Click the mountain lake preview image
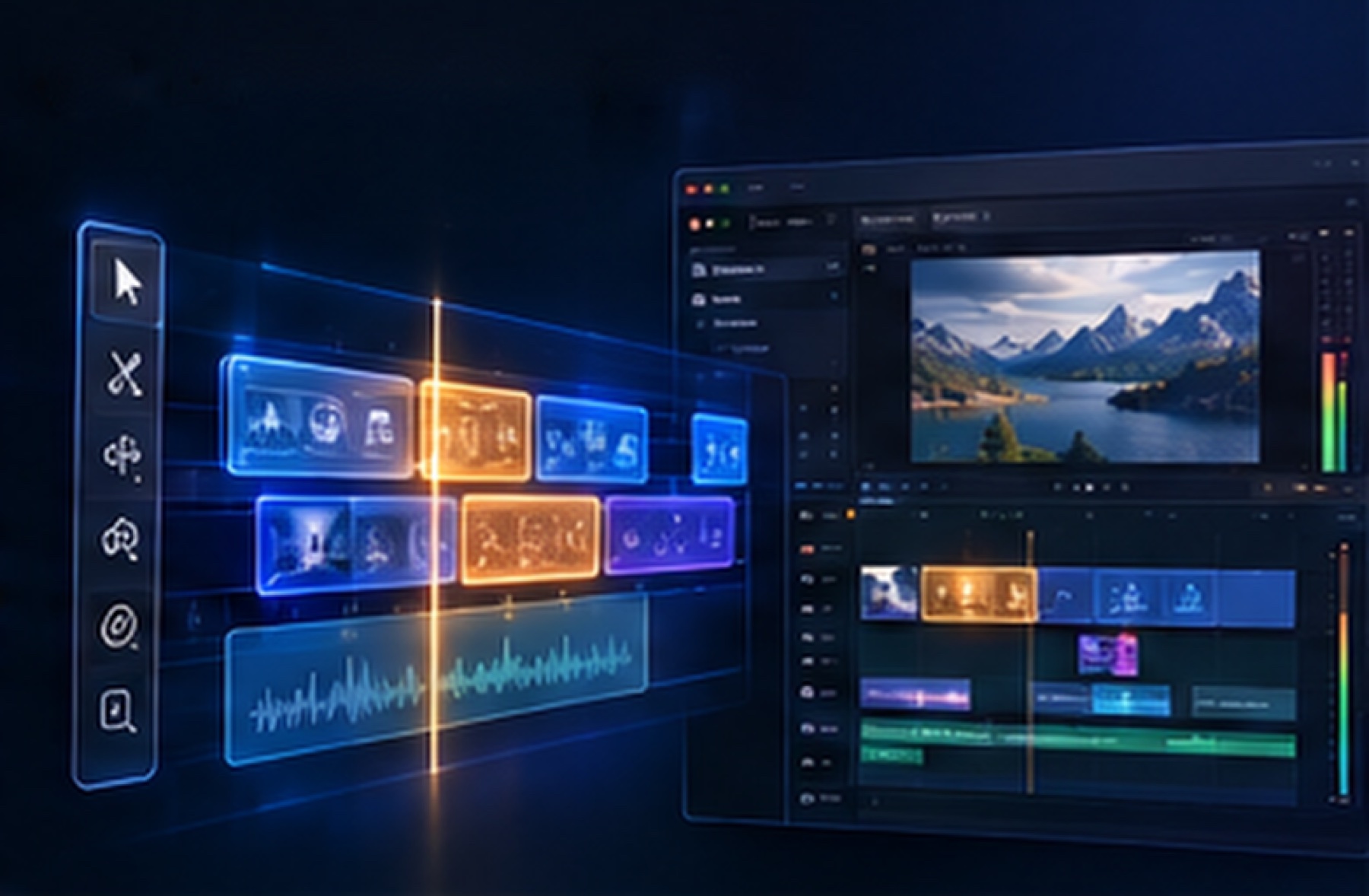Viewport: 1369px width, 896px height. click(x=1085, y=357)
